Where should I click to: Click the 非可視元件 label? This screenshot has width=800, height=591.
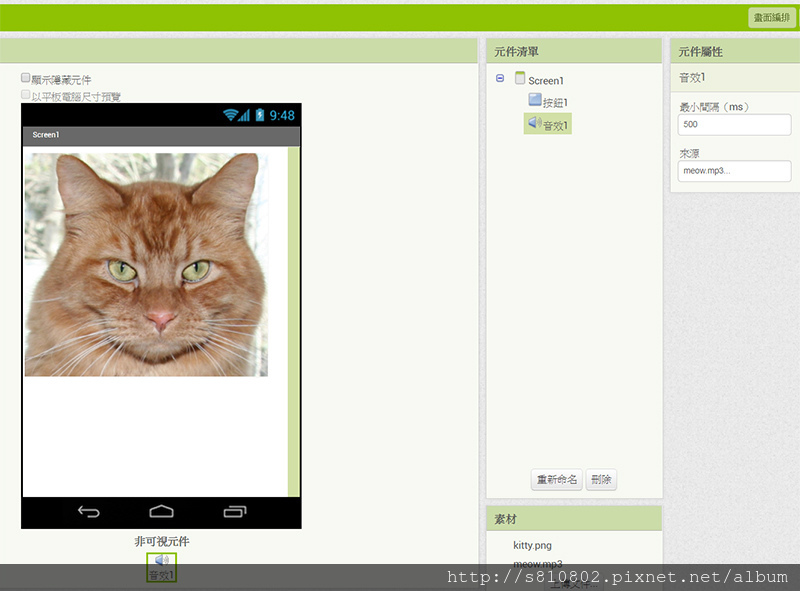point(162,541)
